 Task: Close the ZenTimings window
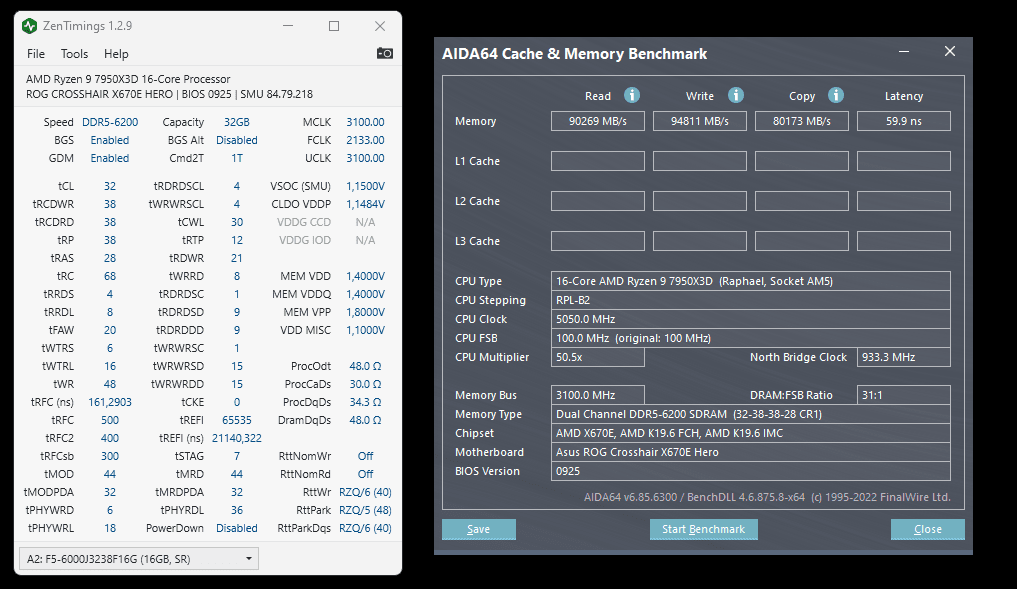click(380, 26)
